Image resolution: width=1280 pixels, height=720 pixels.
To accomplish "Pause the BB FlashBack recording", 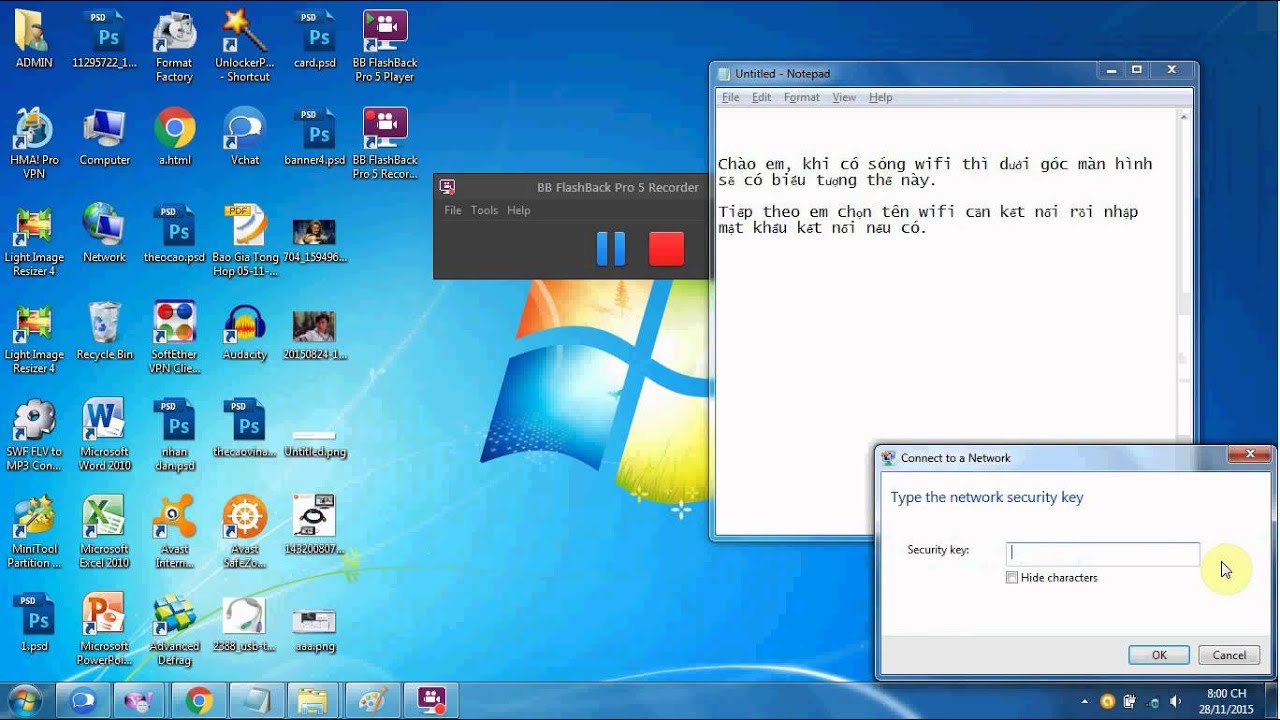I will 611,249.
